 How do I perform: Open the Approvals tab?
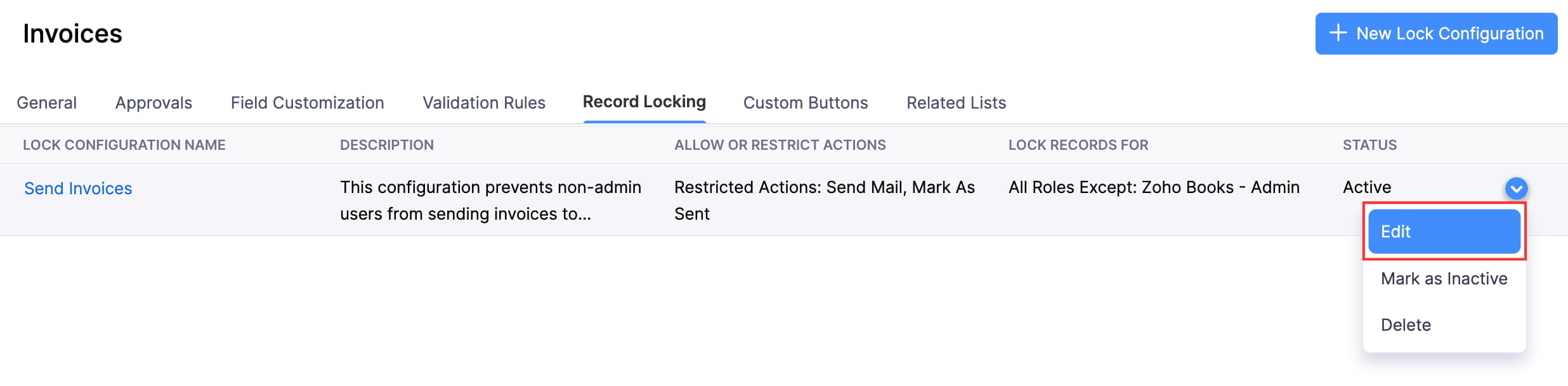coord(153,102)
